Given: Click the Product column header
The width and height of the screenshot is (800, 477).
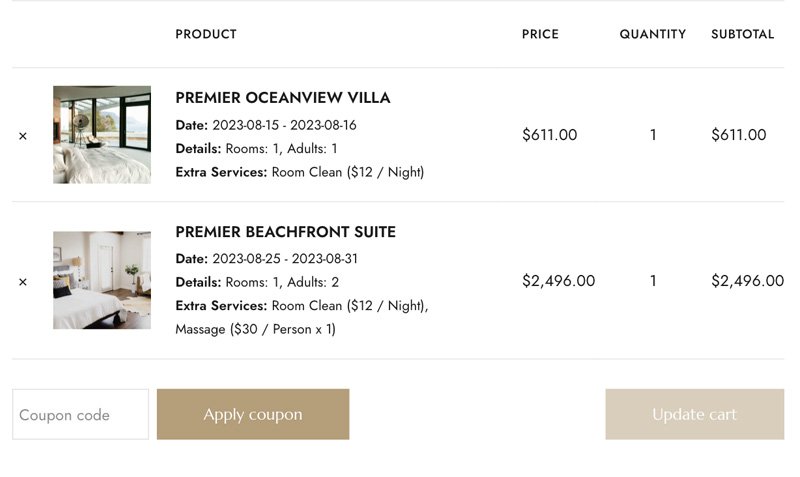Looking at the screenshot, I should 206,34.
